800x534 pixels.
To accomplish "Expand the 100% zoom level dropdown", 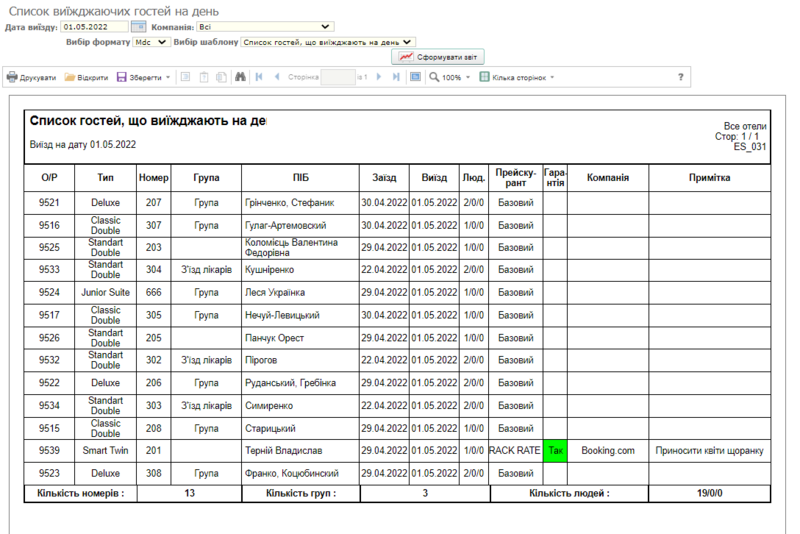I will [x=468, y=77].
